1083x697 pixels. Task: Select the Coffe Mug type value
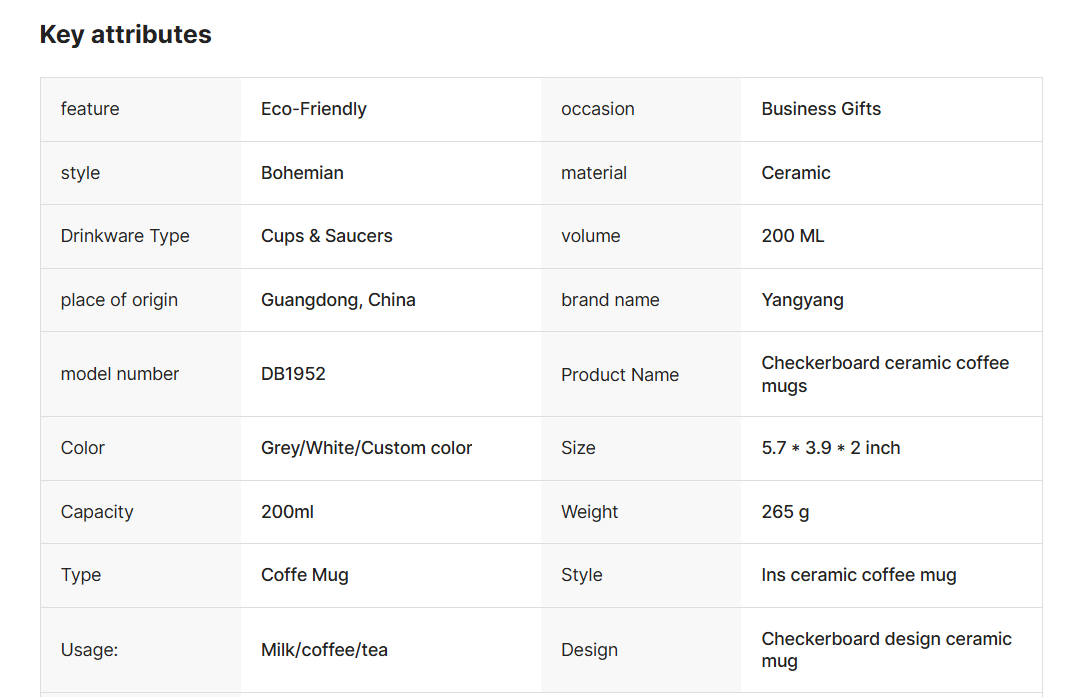[x=305, y=575]
